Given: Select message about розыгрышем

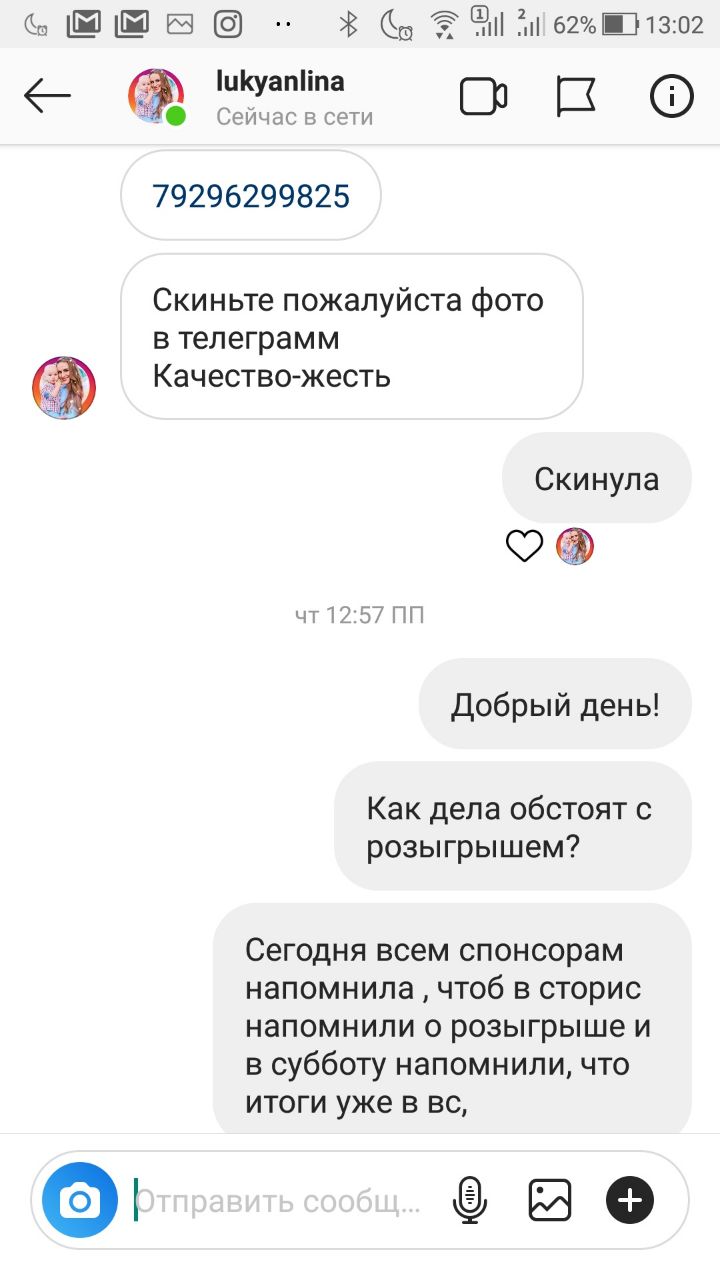Looking at the screenshot, I should (x=513, y=826).
